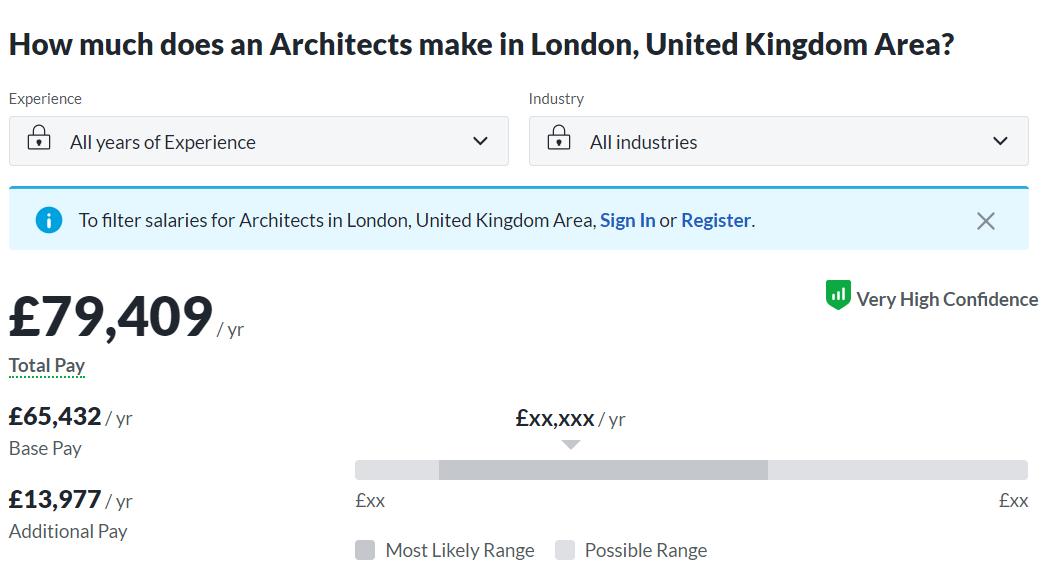
Task: Click the gray salary range bar
Action: click(x=690, y=469)
